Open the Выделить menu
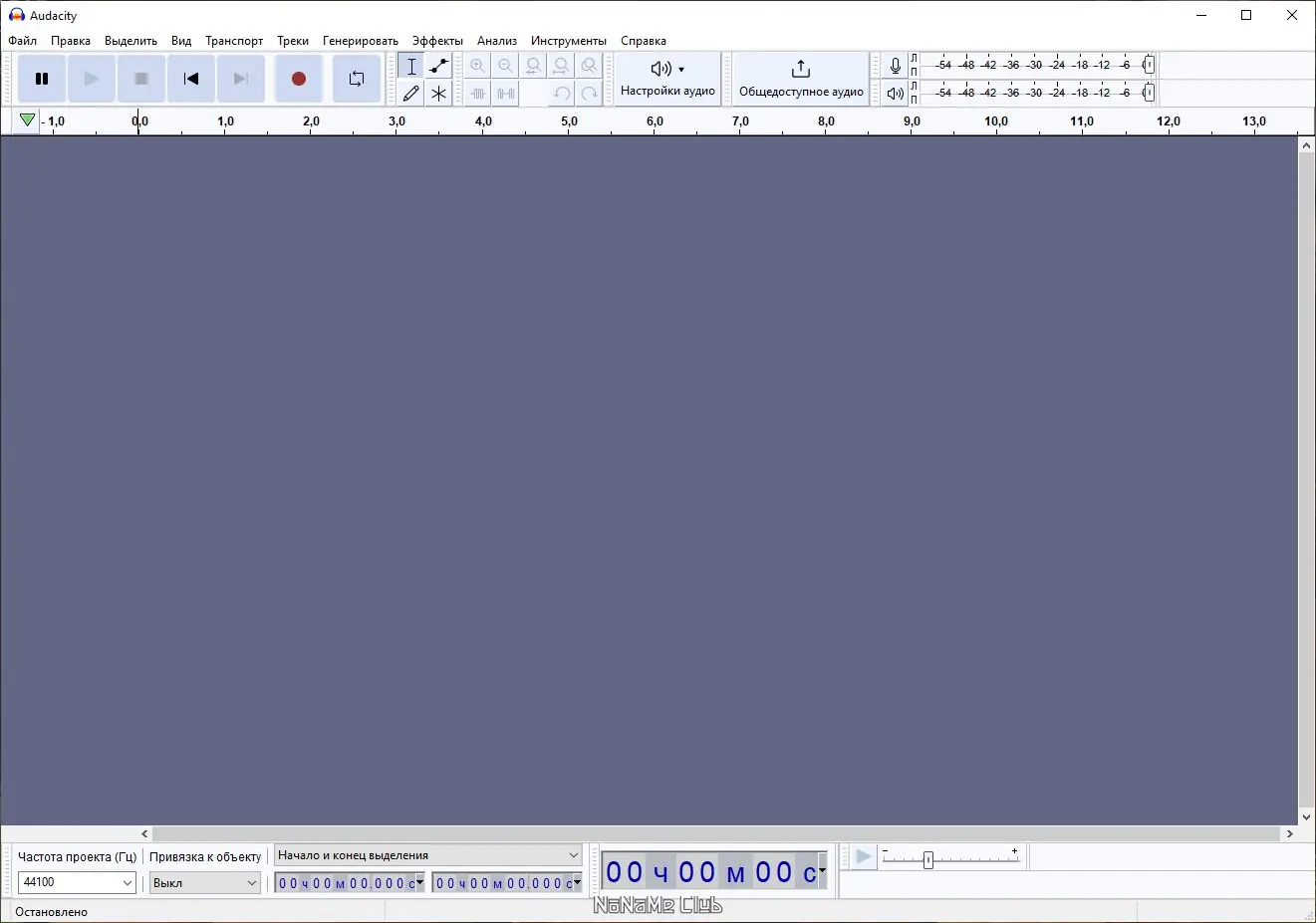 tap(131, 41)
